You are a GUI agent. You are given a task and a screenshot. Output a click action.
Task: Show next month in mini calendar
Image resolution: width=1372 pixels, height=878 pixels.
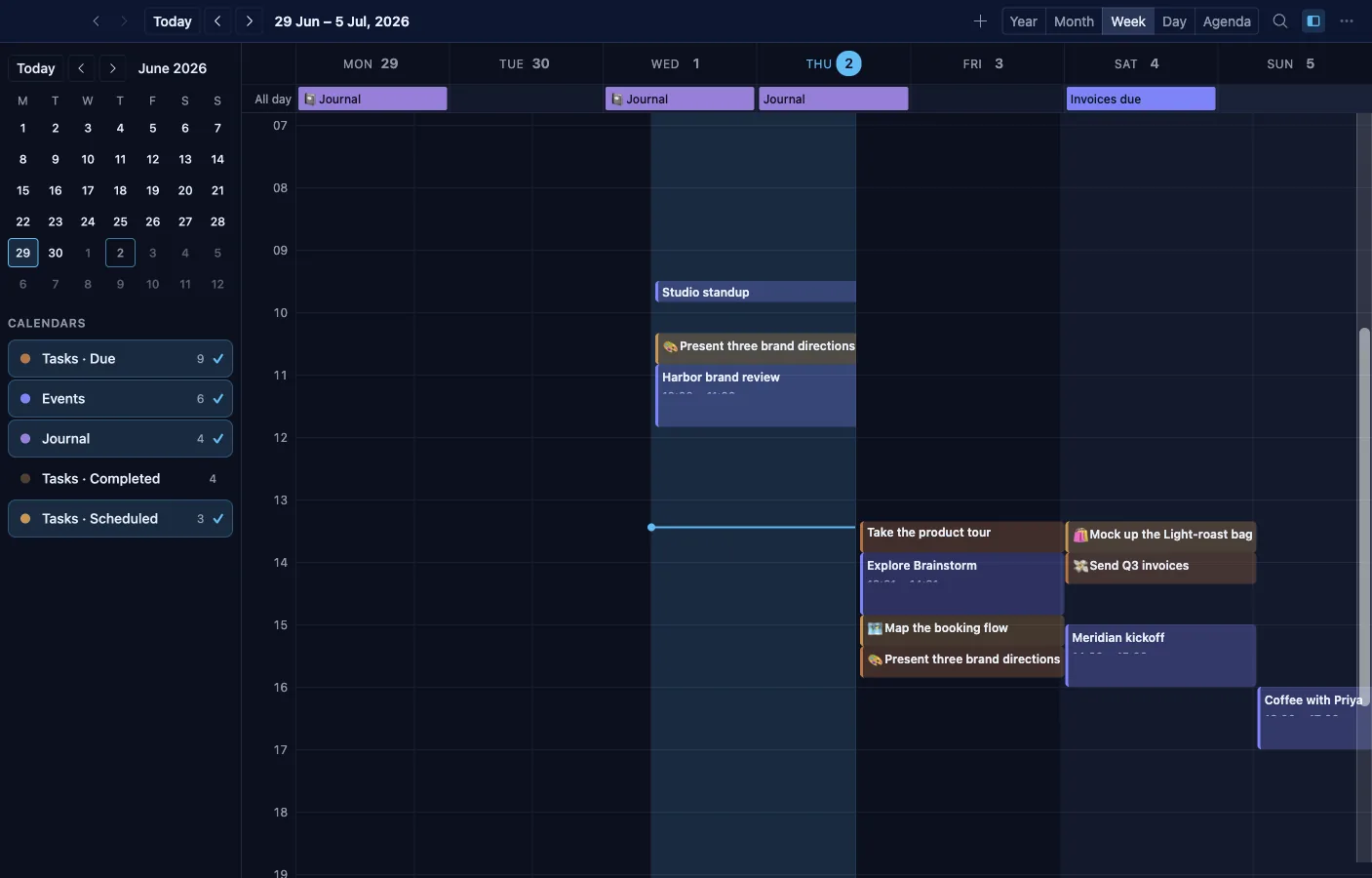(113, 68)
